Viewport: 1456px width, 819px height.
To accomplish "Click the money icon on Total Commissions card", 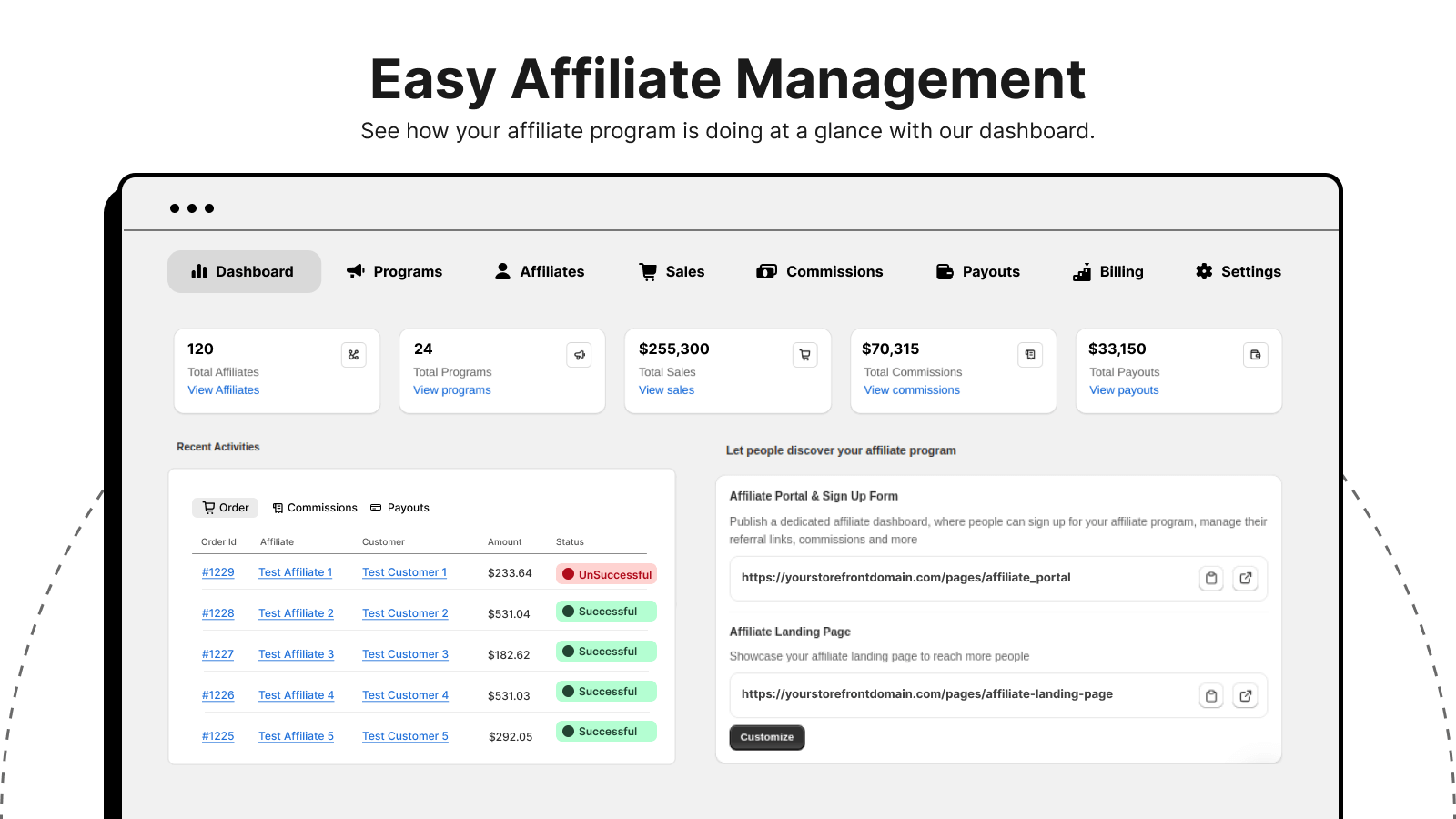I will [1030, 355].
